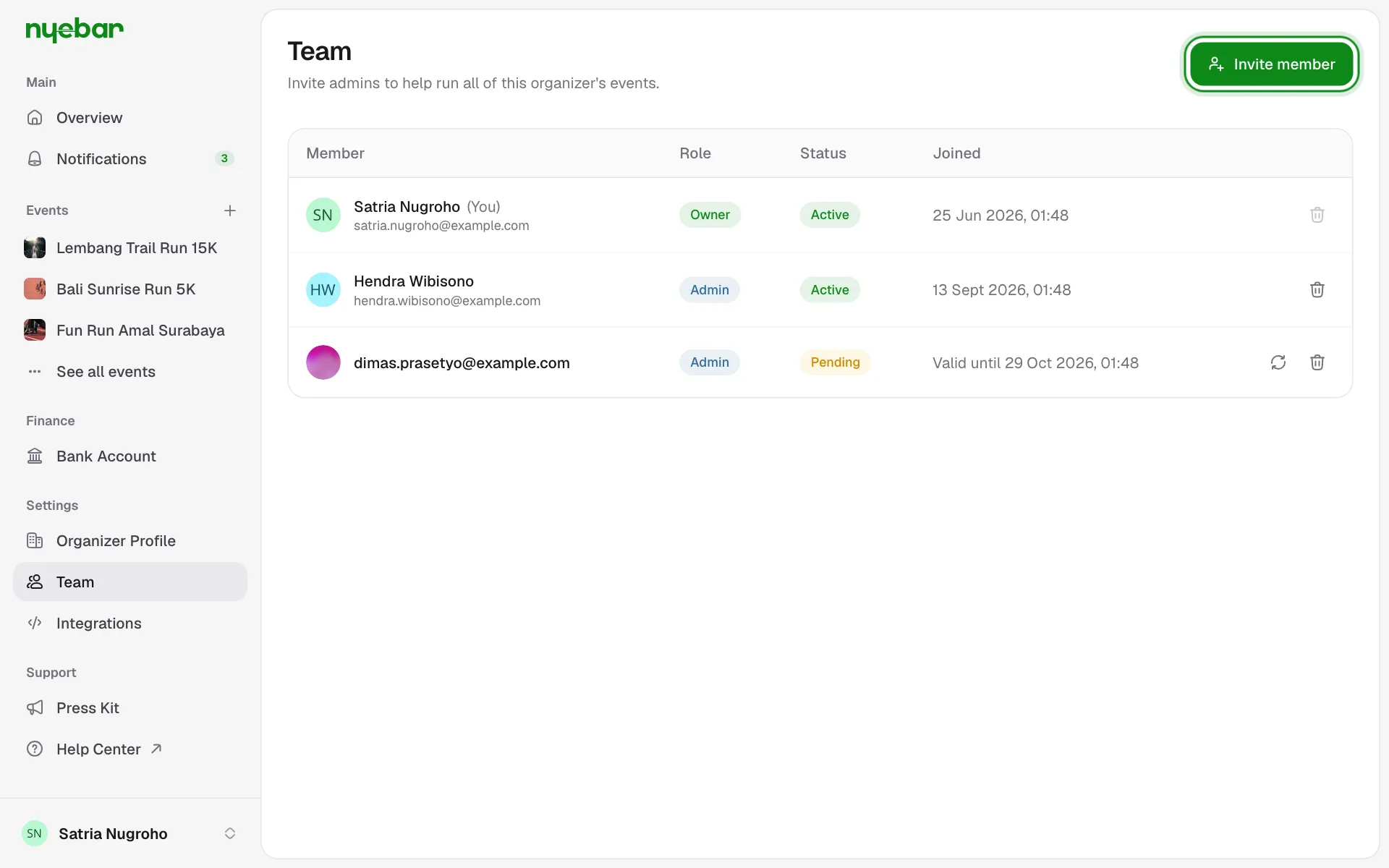The width and height of the screenshot is (1389, 868).
Task: Click the Joined column header
Action: [x=956, y=153]
